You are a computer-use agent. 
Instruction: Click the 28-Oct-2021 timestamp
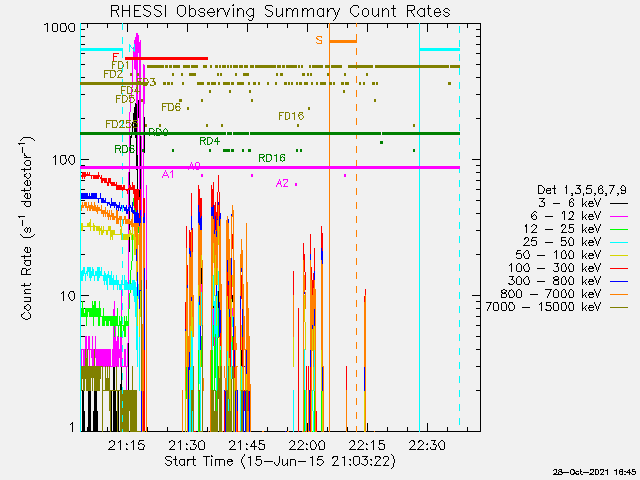tap(595, 472)
